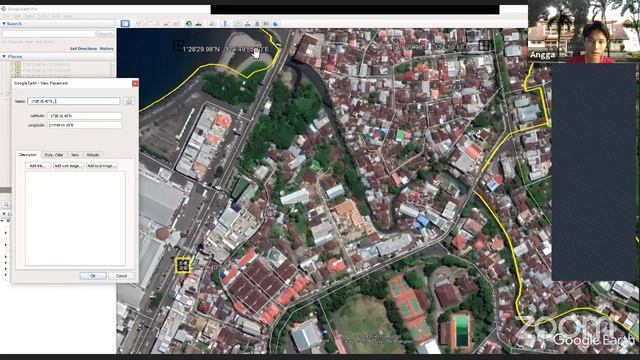Viewport: 640px width, 360px height.
Task: Focus the Search text field
Action: (49, 34)
